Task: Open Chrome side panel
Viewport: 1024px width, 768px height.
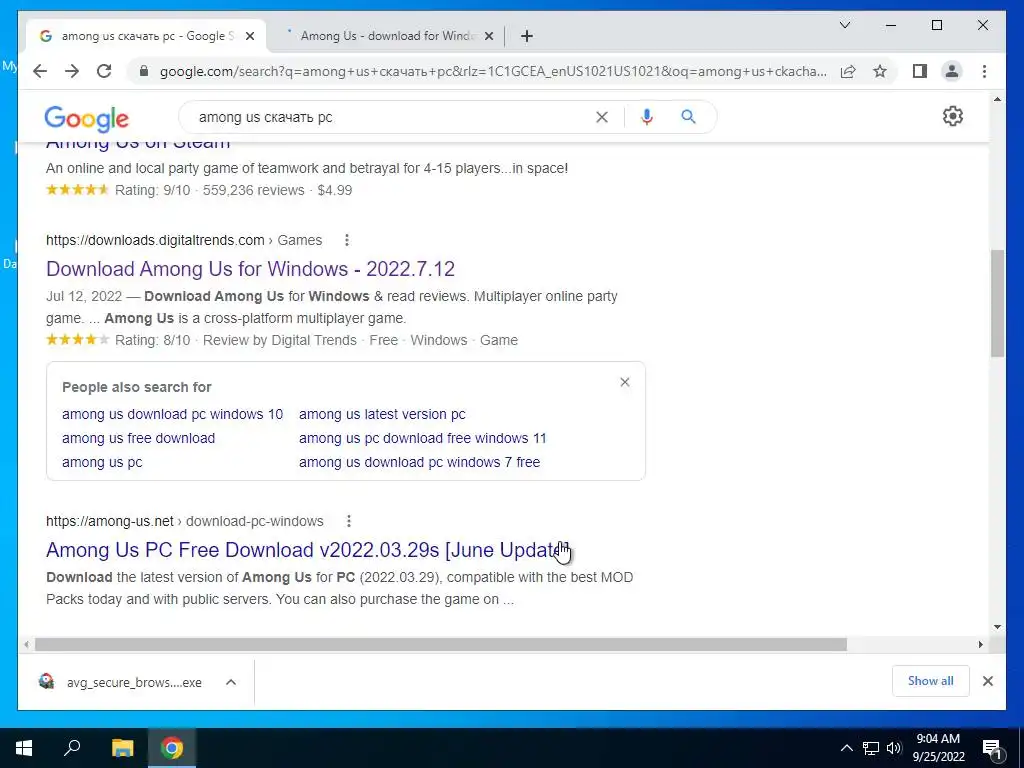Action: click(920, 71)
